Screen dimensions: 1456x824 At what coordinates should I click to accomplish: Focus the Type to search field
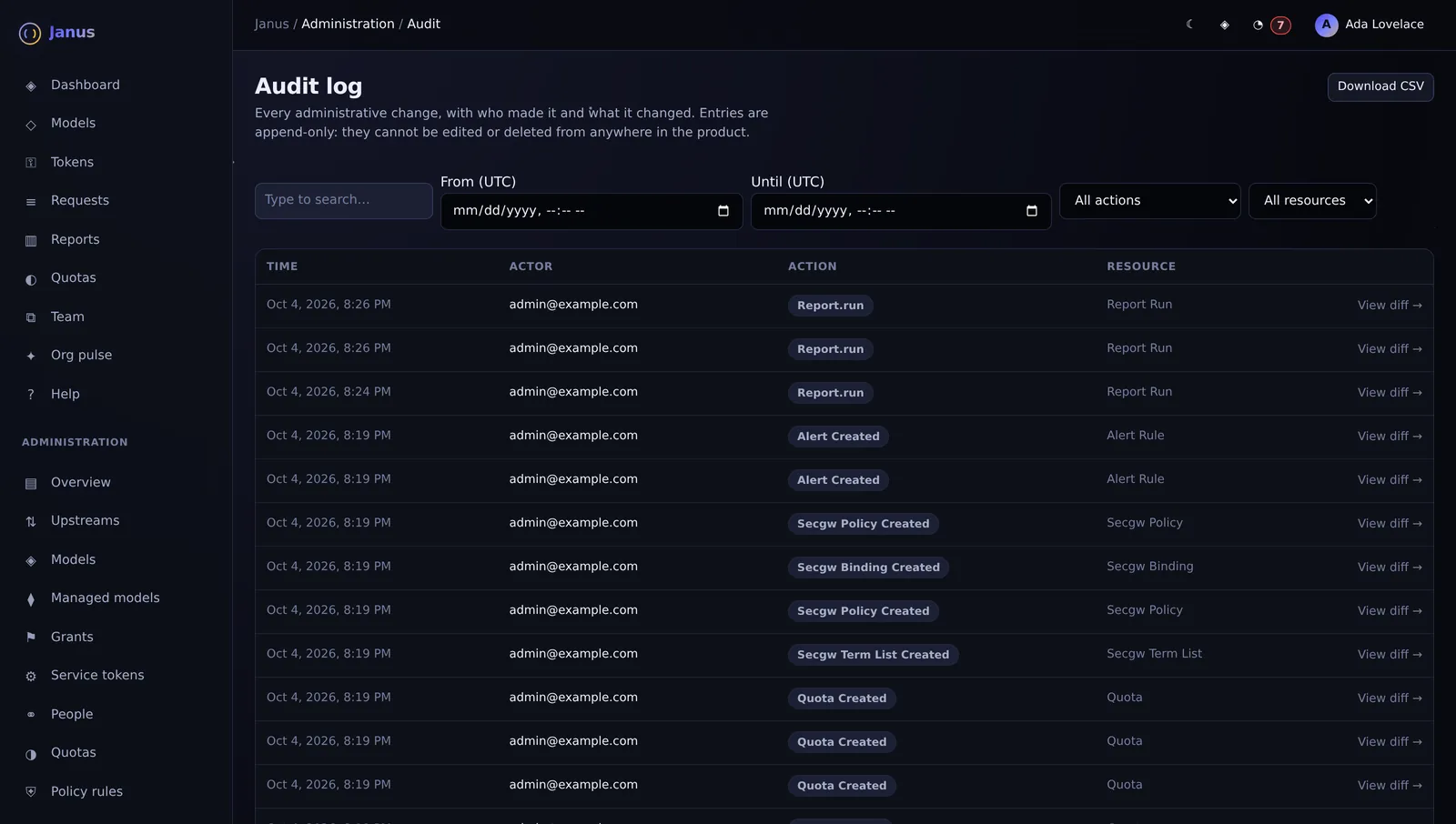[x=344, y=200]
